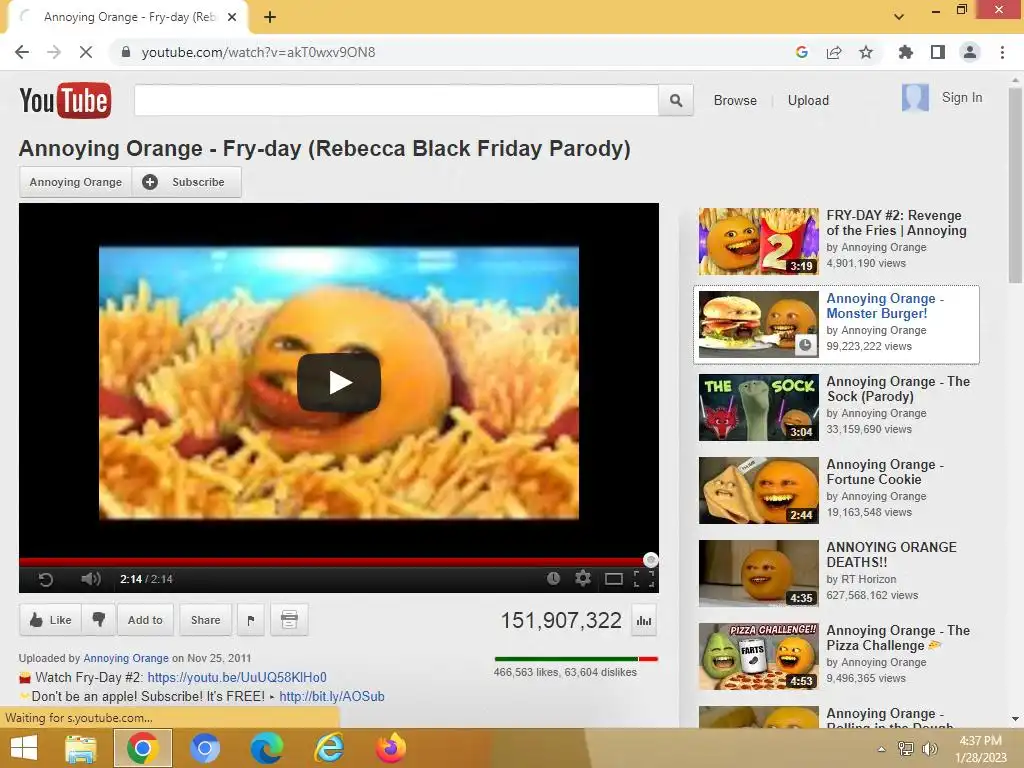
Task: Open Chrome extensions puzzle icon
Action: pos(905,52)
